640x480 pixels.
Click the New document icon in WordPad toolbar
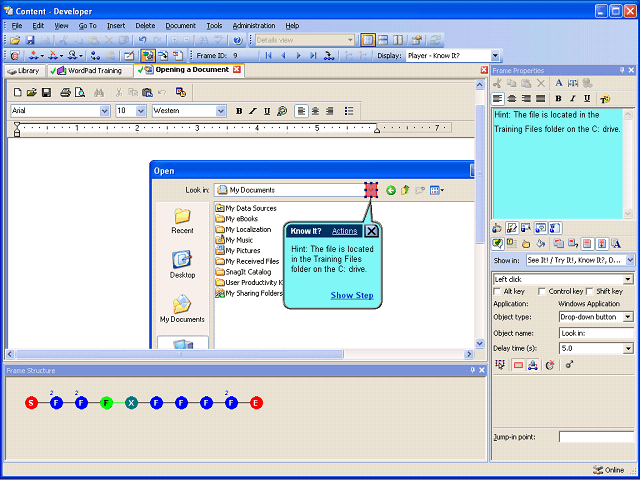pyautogui.click(x=17, y=92)
